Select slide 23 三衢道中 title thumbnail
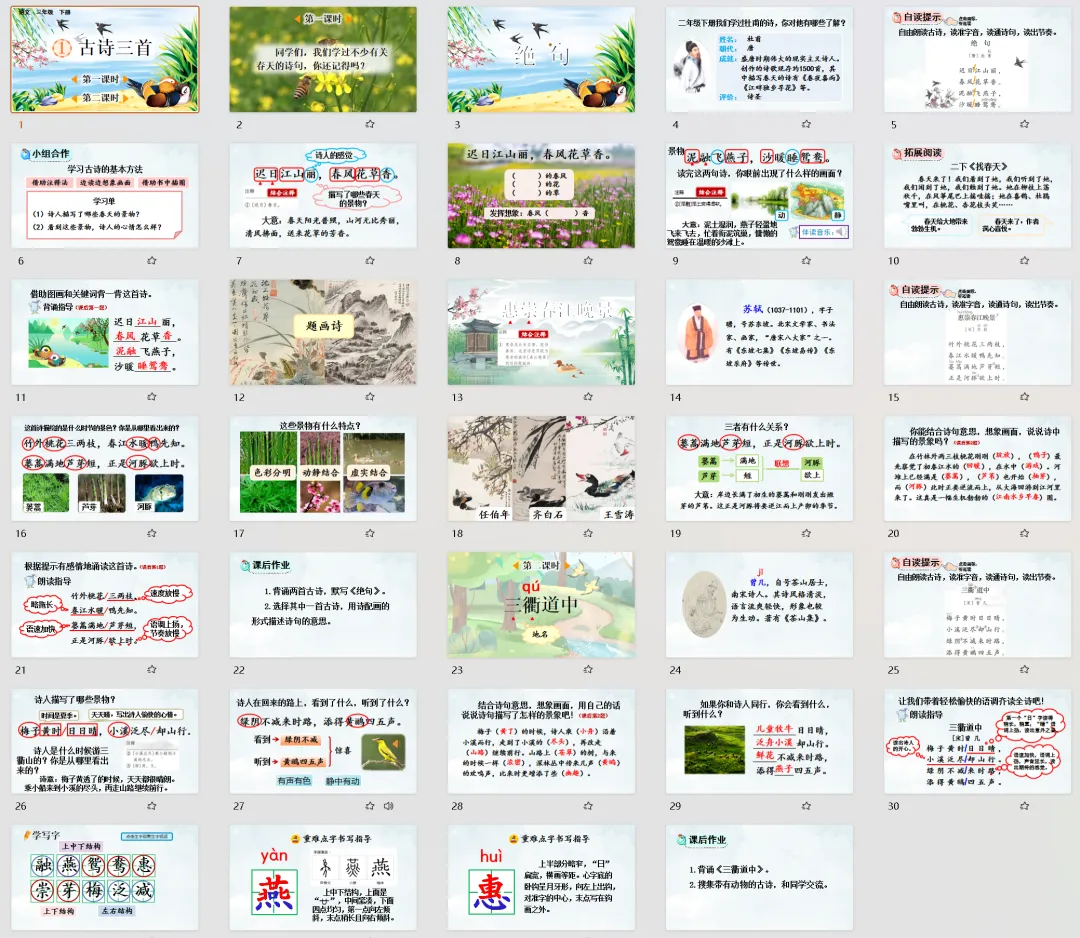This screenshot has width=1080, height=938. click(541, 605)
